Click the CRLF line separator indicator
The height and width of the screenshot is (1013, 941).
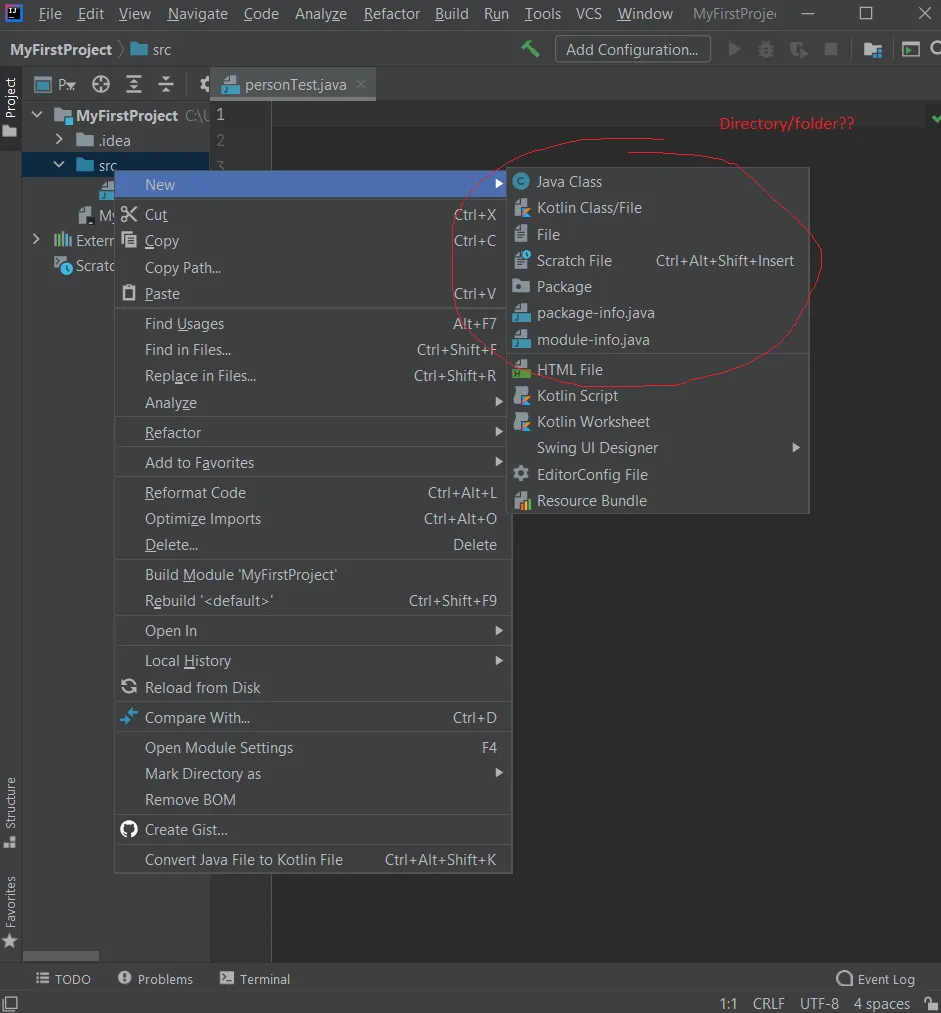[769, 1003]
